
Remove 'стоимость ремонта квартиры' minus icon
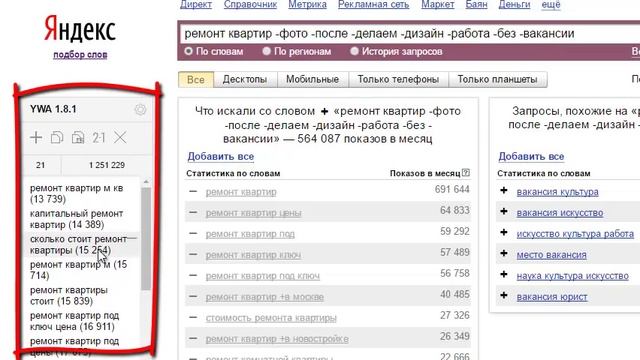[x=193, y=317]
